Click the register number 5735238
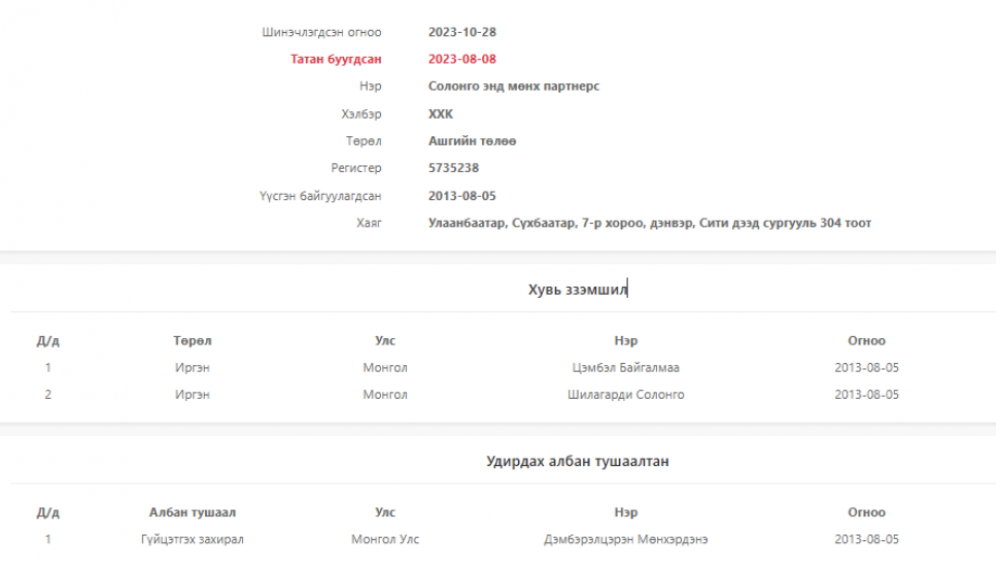This screenshot has width=1000, height=567. 453,168
